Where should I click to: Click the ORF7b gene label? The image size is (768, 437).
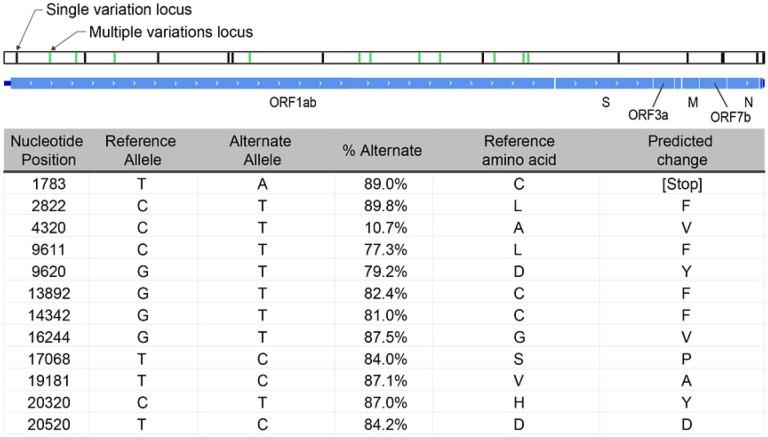730,116
